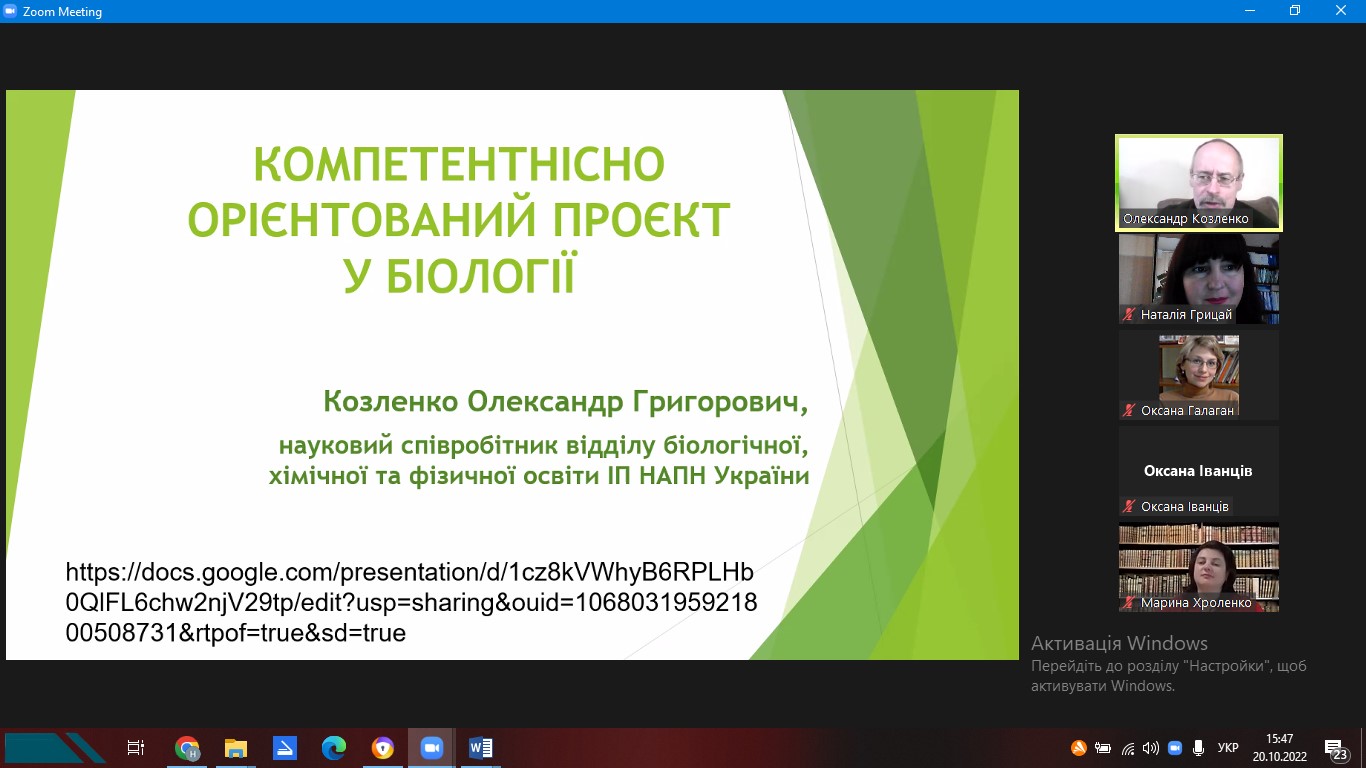Open the volume speaker tray icon

click(x=1151, y=748)
